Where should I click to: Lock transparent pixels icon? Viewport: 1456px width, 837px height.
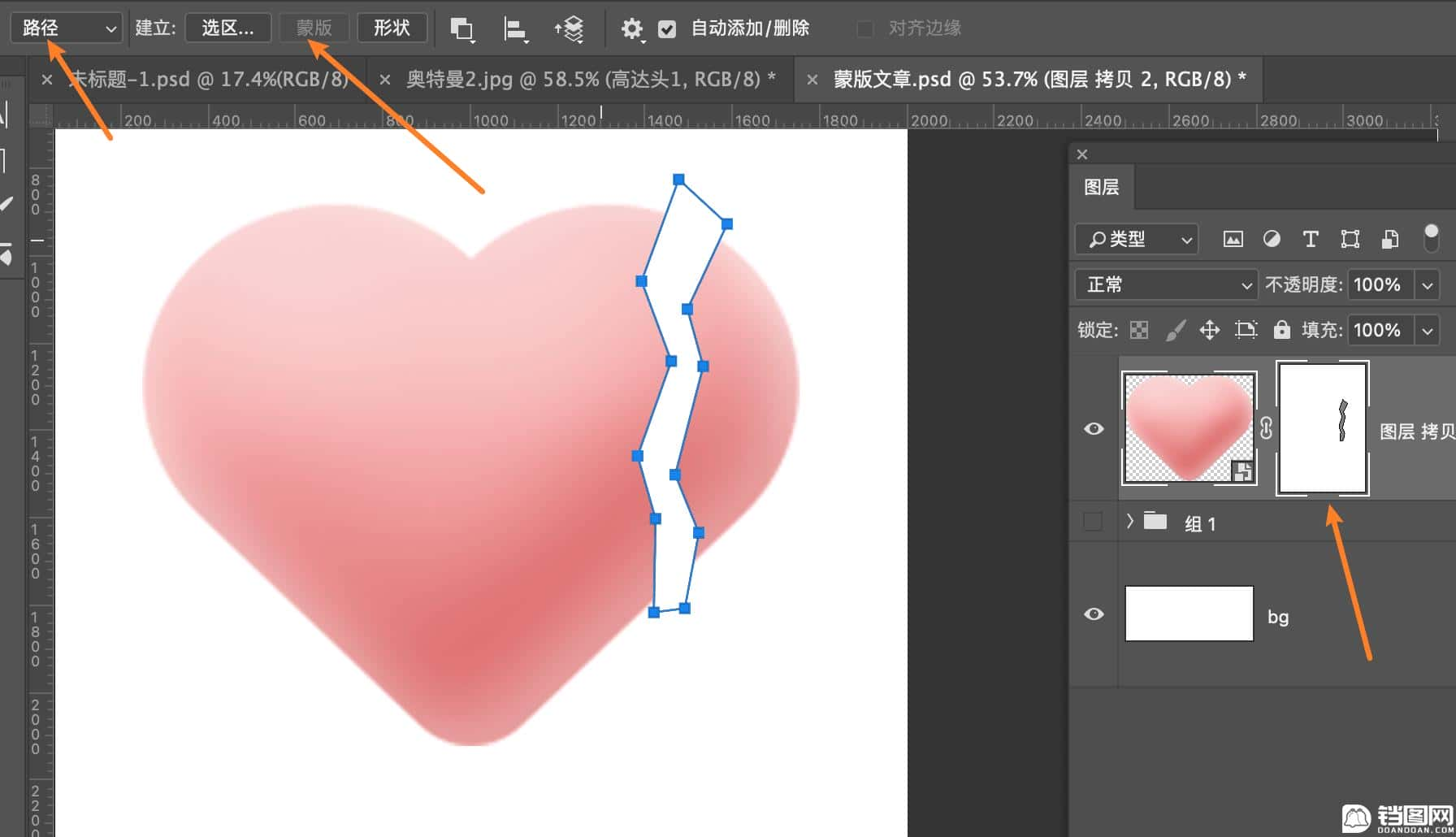(1139, 330)
